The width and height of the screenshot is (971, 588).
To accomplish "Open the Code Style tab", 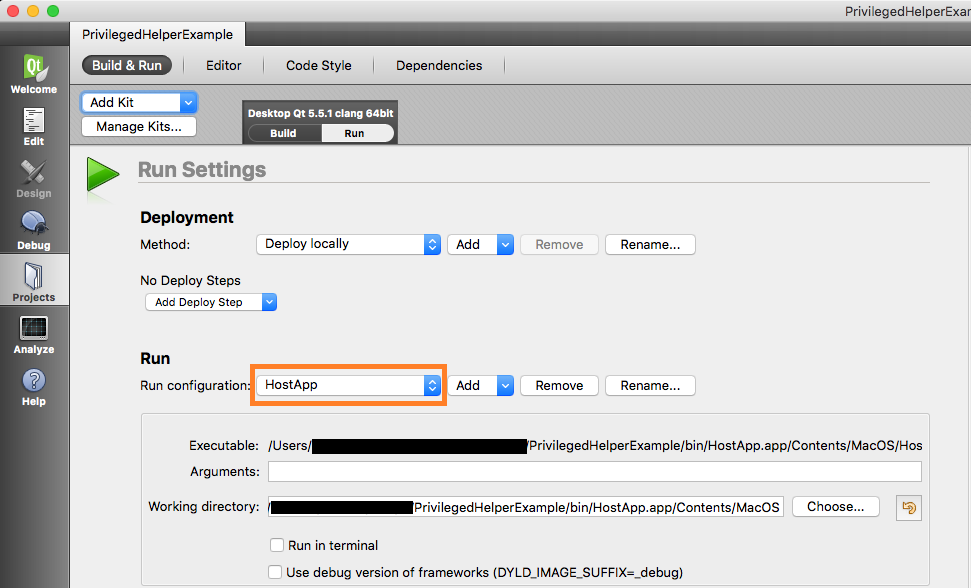I will [x=318, y=65].
